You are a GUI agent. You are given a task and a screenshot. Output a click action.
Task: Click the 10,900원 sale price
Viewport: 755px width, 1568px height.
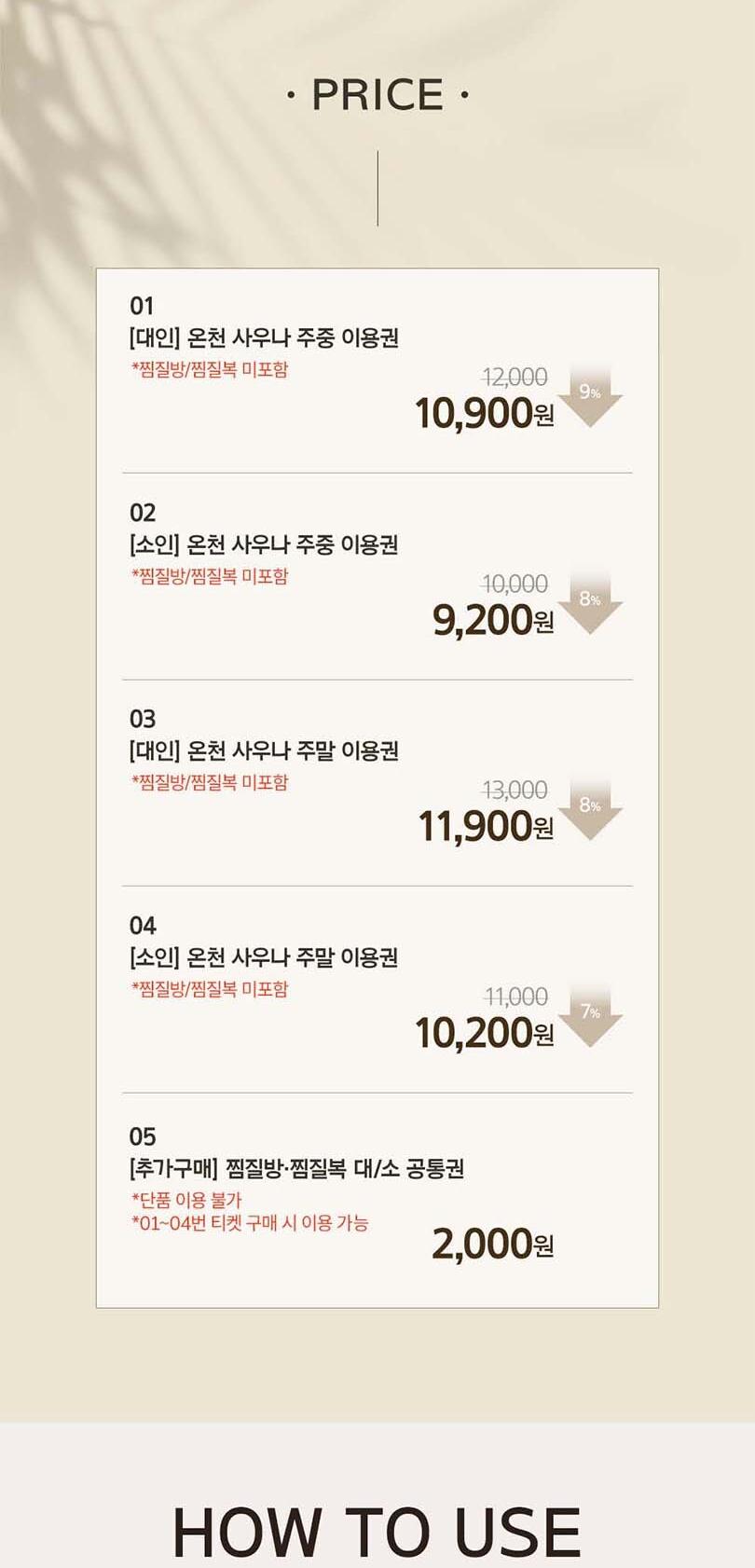pyautogui.click(x=484, y=413)
